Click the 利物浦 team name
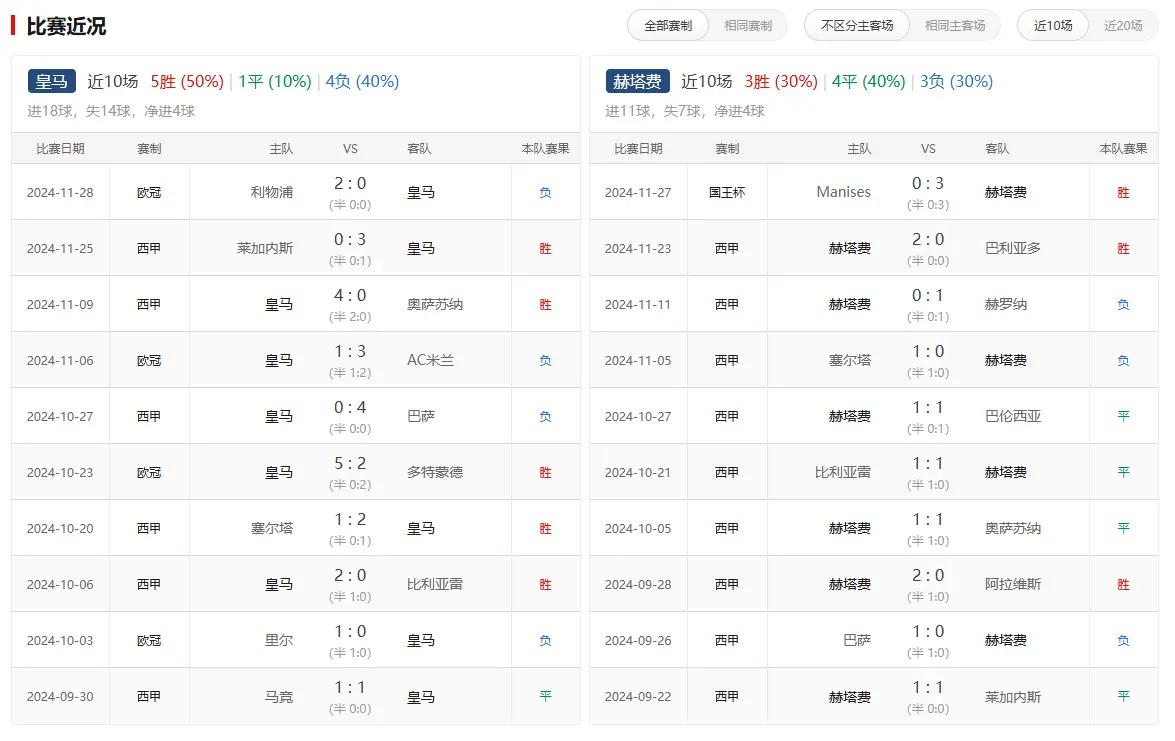The image size is (1175, 741). 271,193
